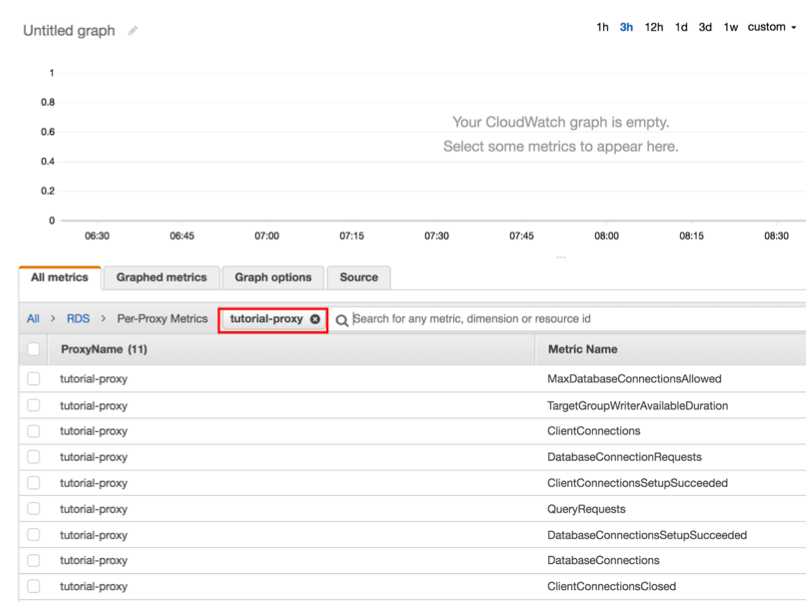Screen dimensions: 806x602
Task: Set time range to 1h
Action: [602, 27]
